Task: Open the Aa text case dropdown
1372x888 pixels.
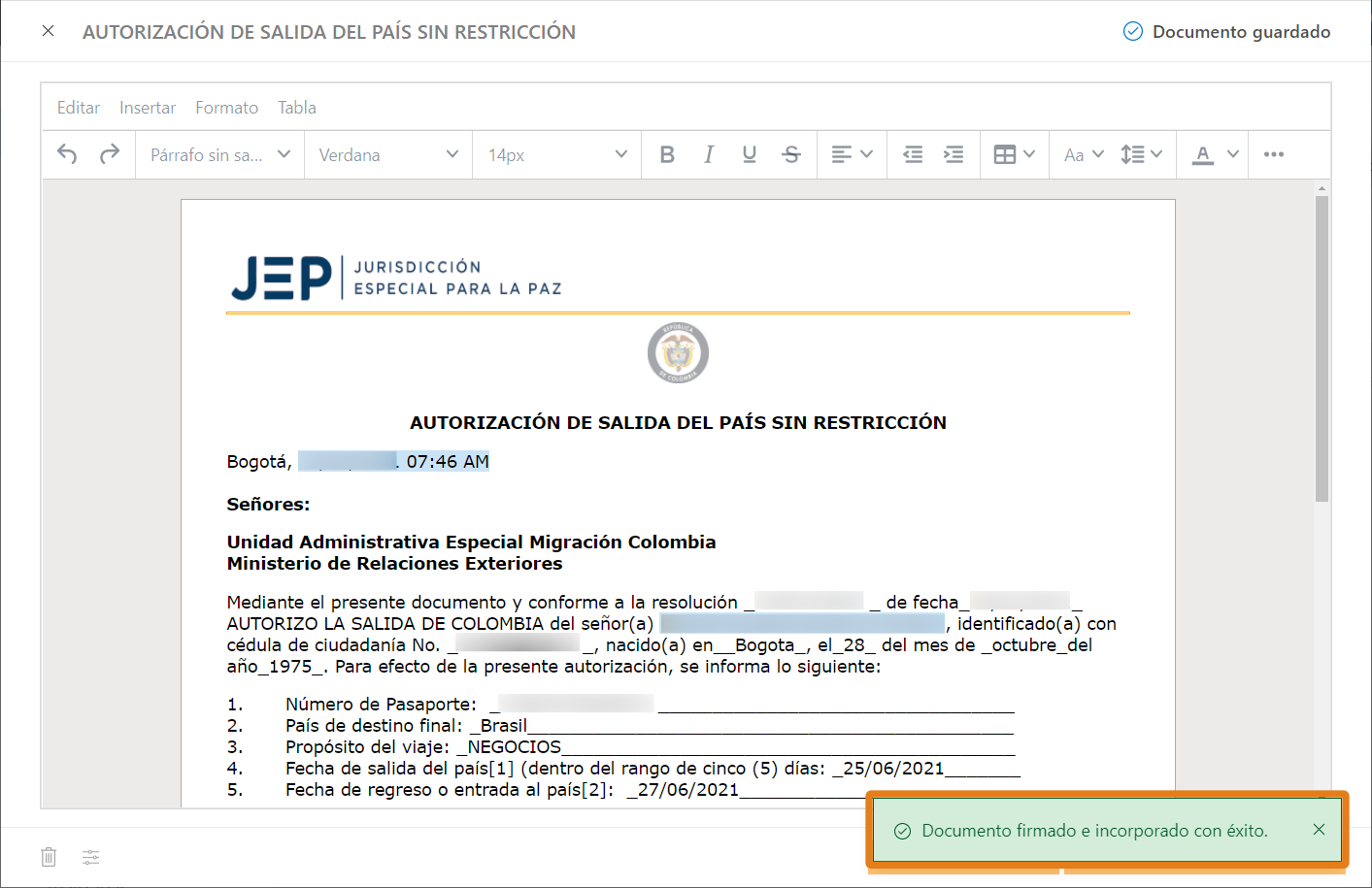Action: tap(1084, 154)
